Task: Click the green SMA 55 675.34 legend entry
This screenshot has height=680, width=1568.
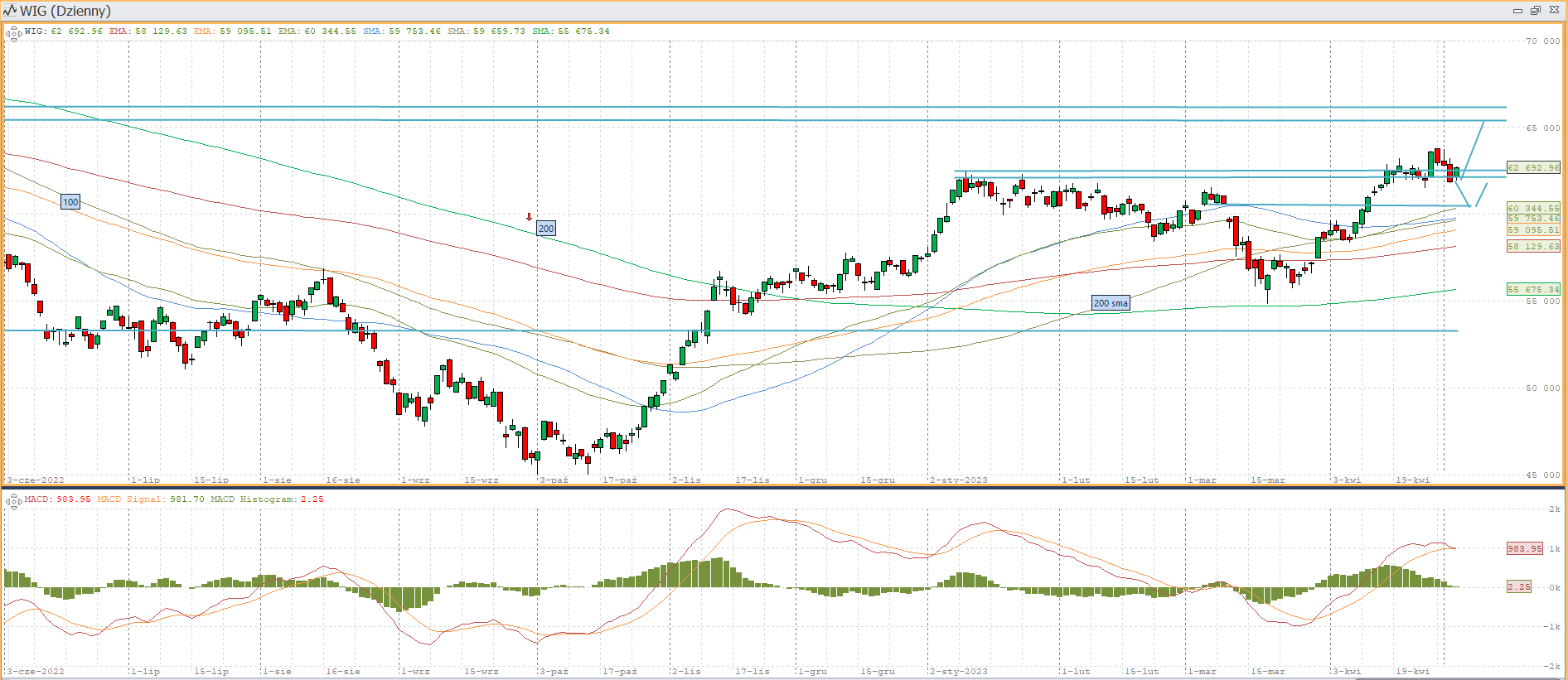Action: coord(570,31)
